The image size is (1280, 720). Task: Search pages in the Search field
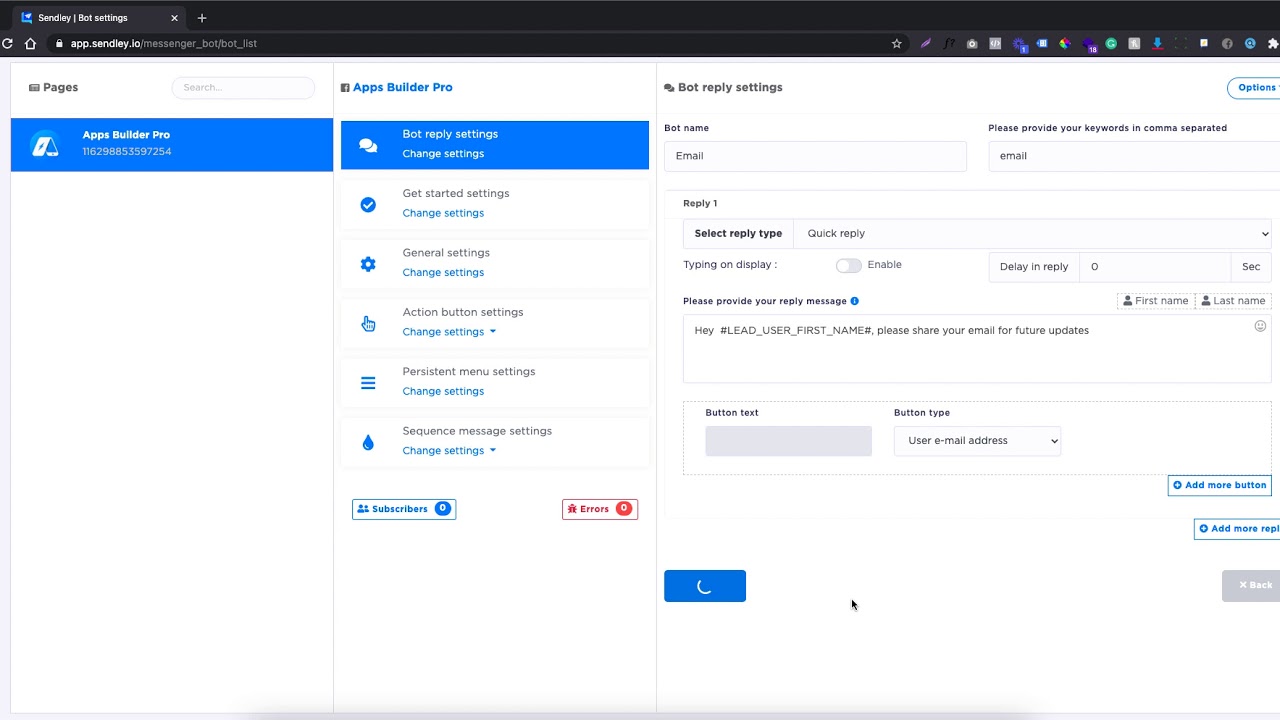tap(243, 88)
